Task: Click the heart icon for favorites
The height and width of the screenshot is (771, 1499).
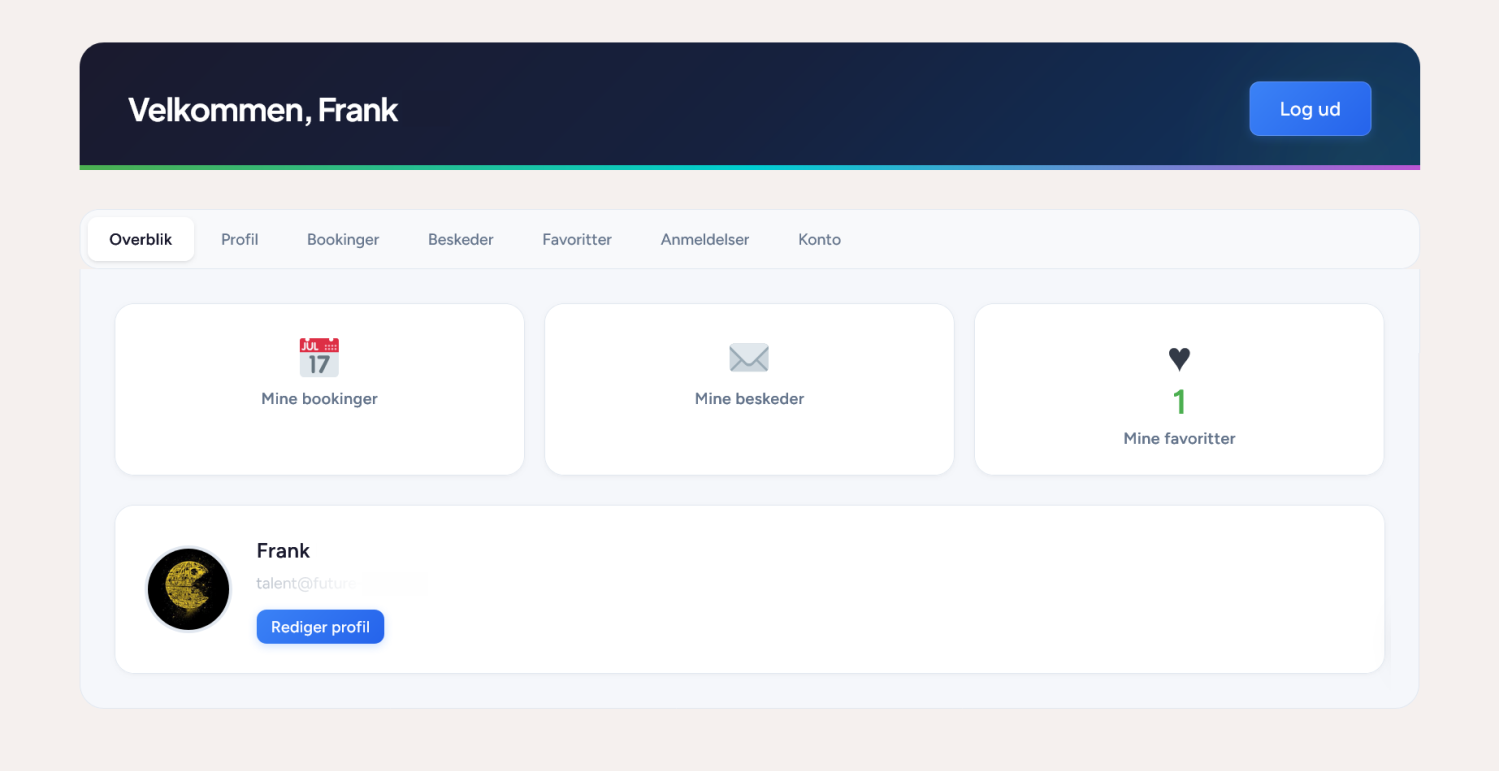Action: pos(1179,359)
